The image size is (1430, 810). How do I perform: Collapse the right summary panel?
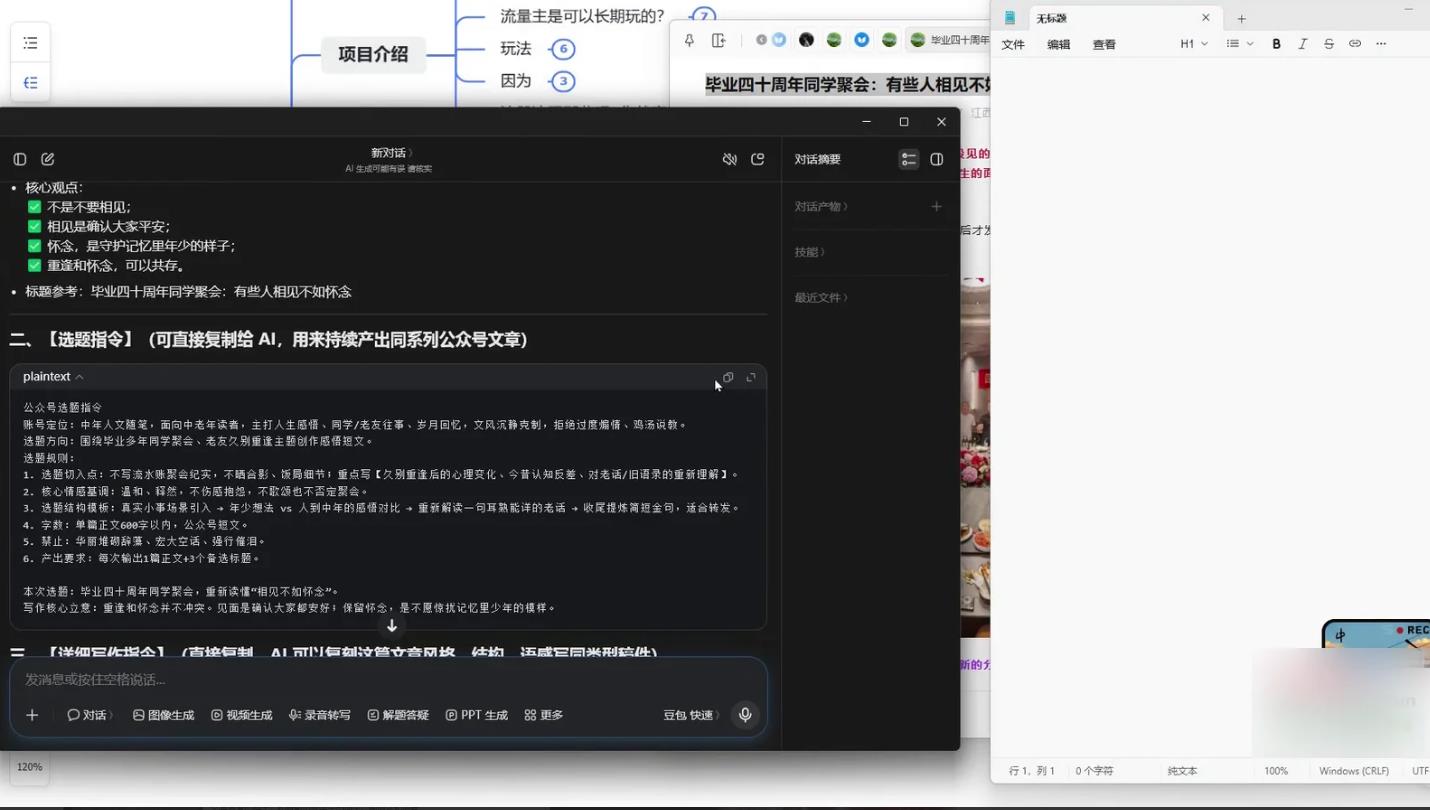pos(937,160)
